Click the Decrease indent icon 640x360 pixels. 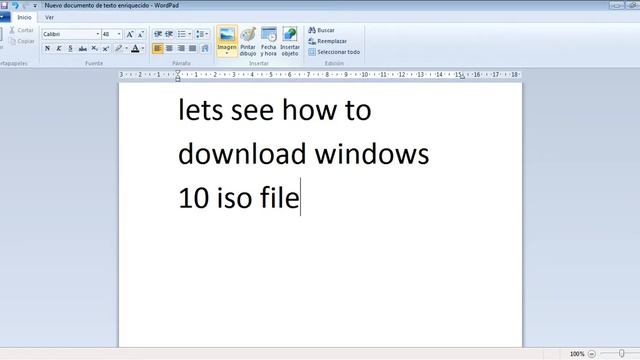(158, 34)
